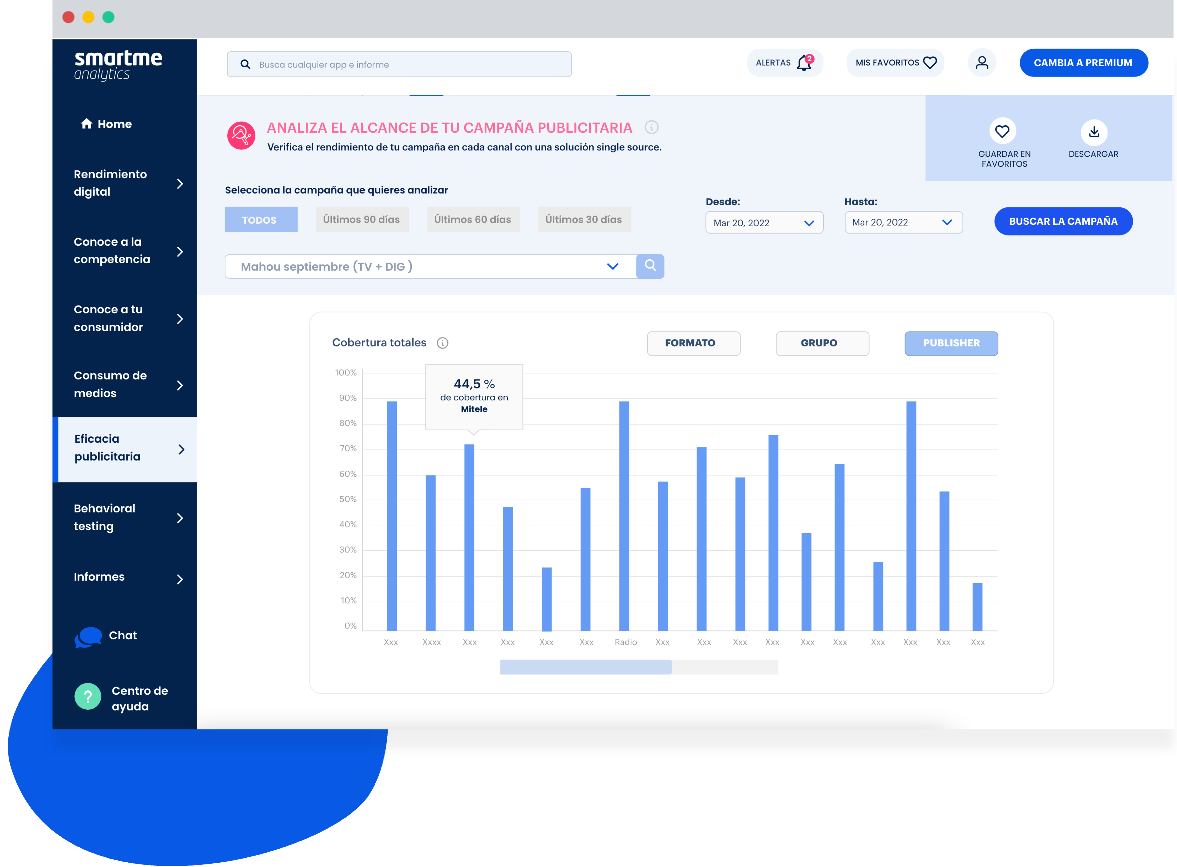Open the Chat bubble icon

tap(89, 637)
